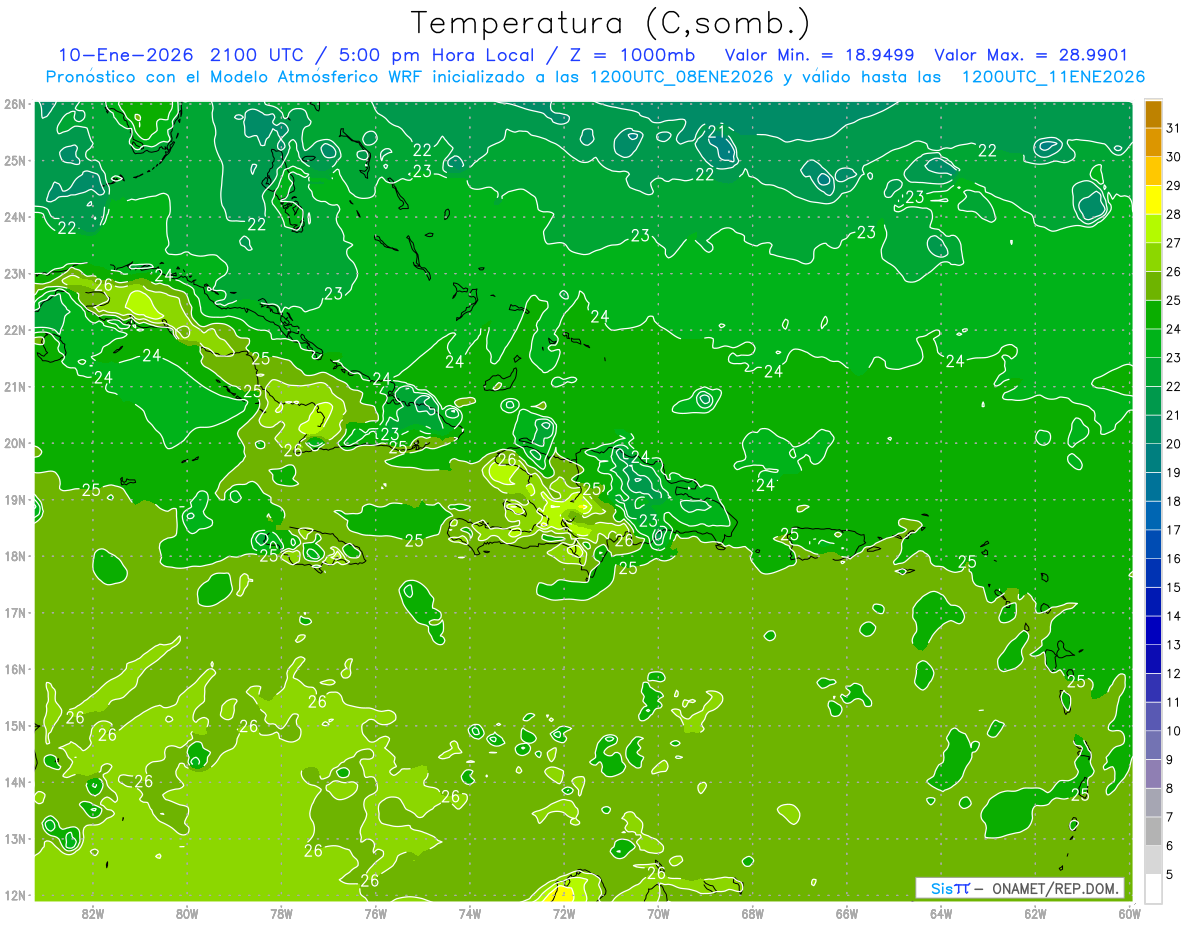Pick the white swatch below legend value 5
This screenshot has height=927, width=1200.
pyautogui.click(x=1153, y=888)
